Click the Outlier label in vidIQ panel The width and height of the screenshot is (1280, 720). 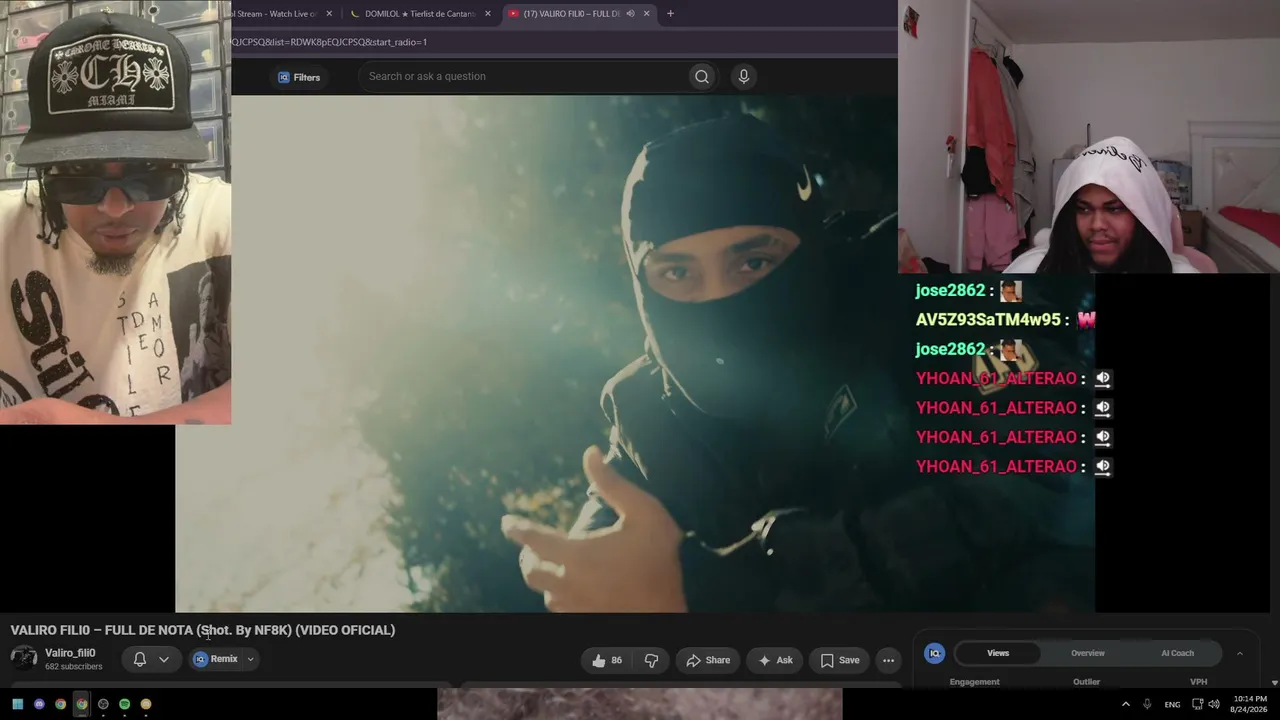[1087, 682]
